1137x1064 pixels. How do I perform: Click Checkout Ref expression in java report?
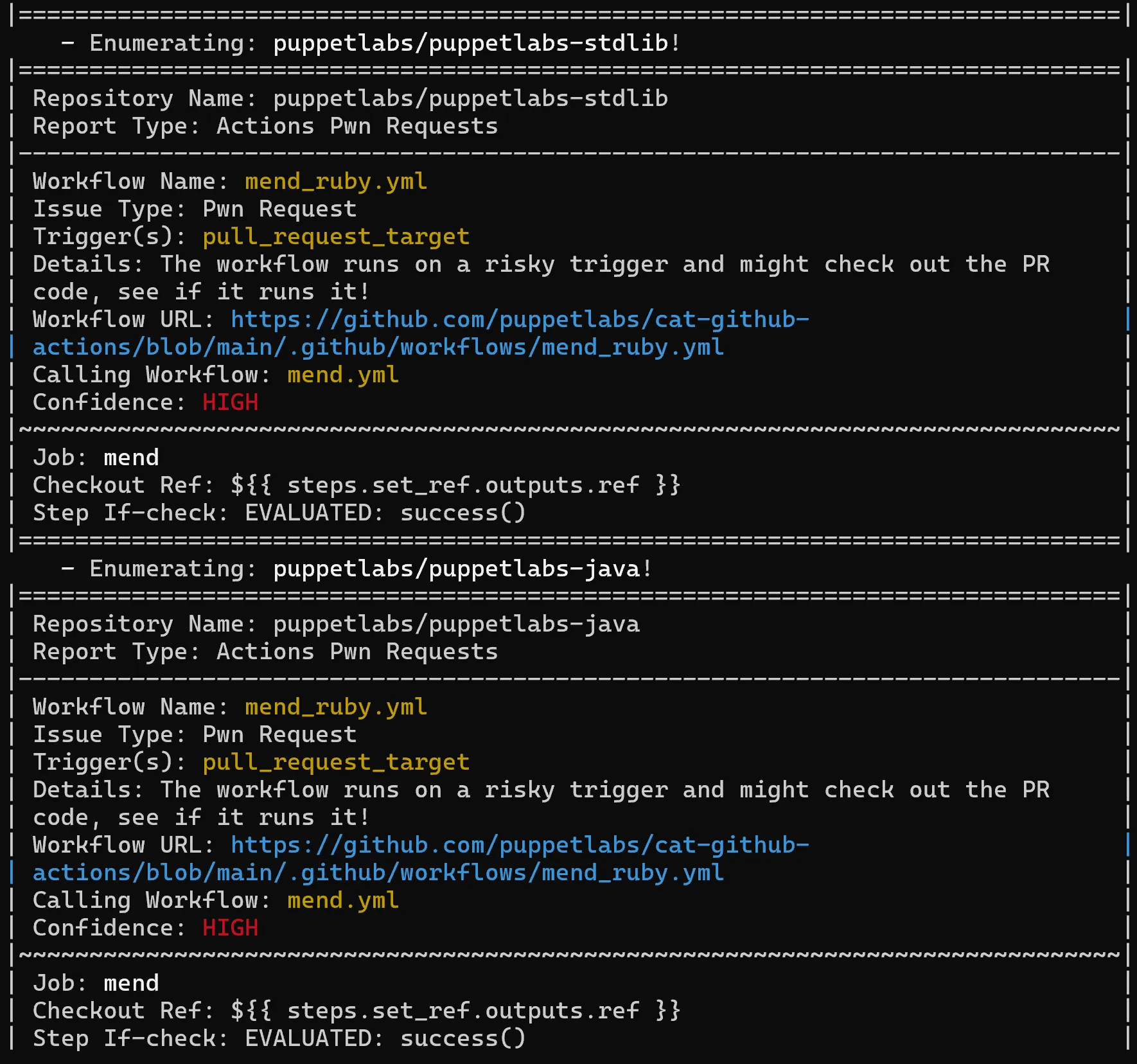(x=455, y=1011)
